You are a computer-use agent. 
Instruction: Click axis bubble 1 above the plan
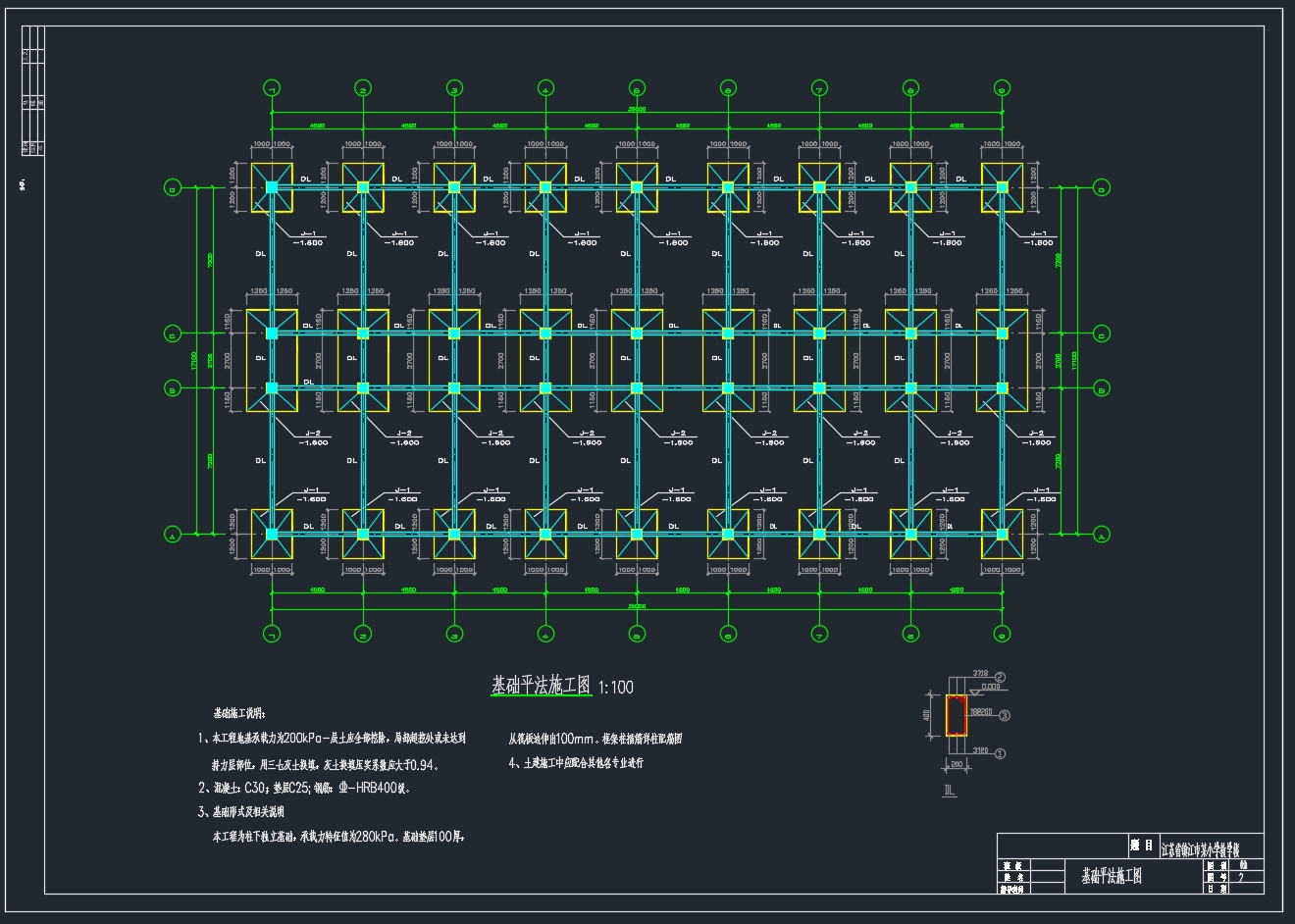(x=272, y=89)
